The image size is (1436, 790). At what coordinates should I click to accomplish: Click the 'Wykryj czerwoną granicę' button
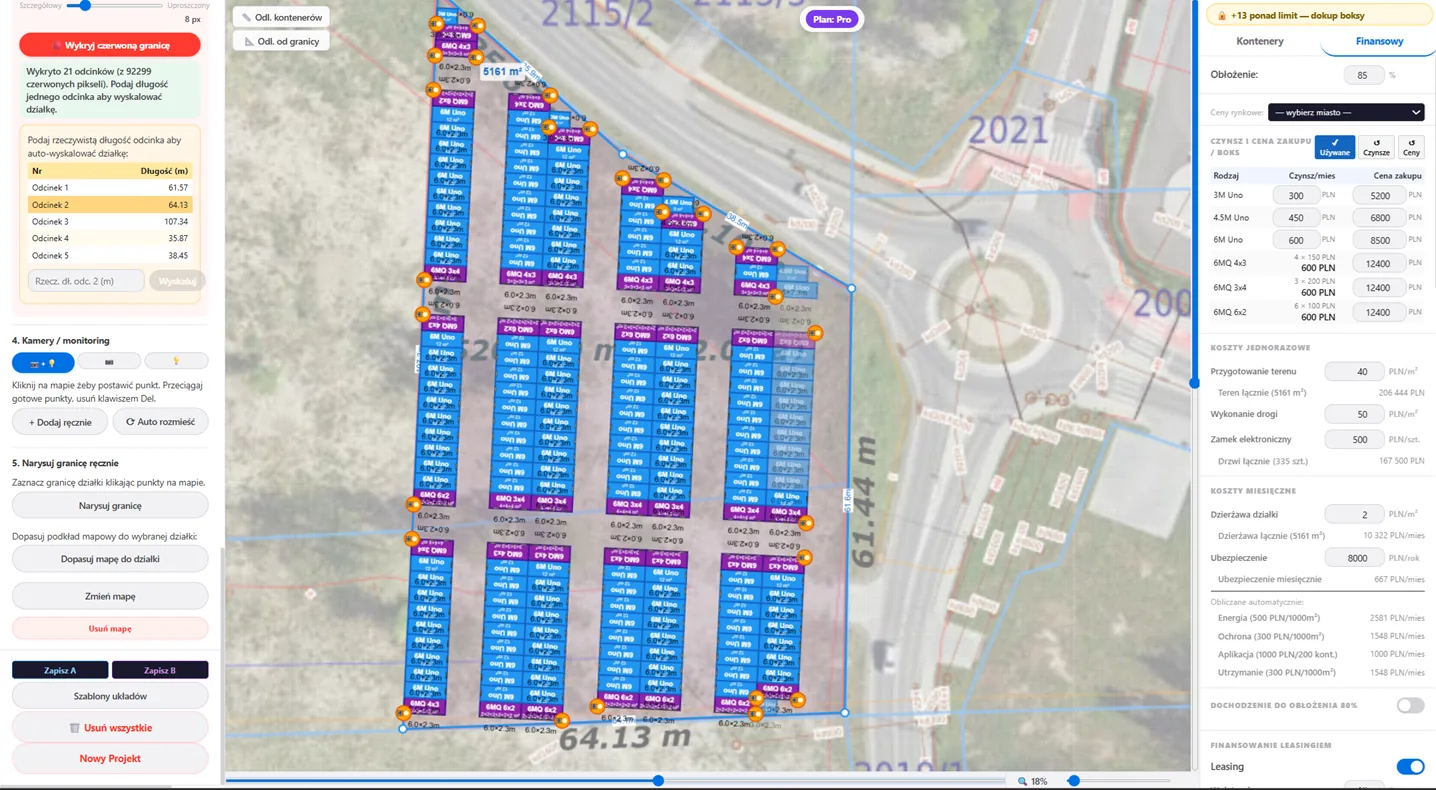tap(110, 45)
